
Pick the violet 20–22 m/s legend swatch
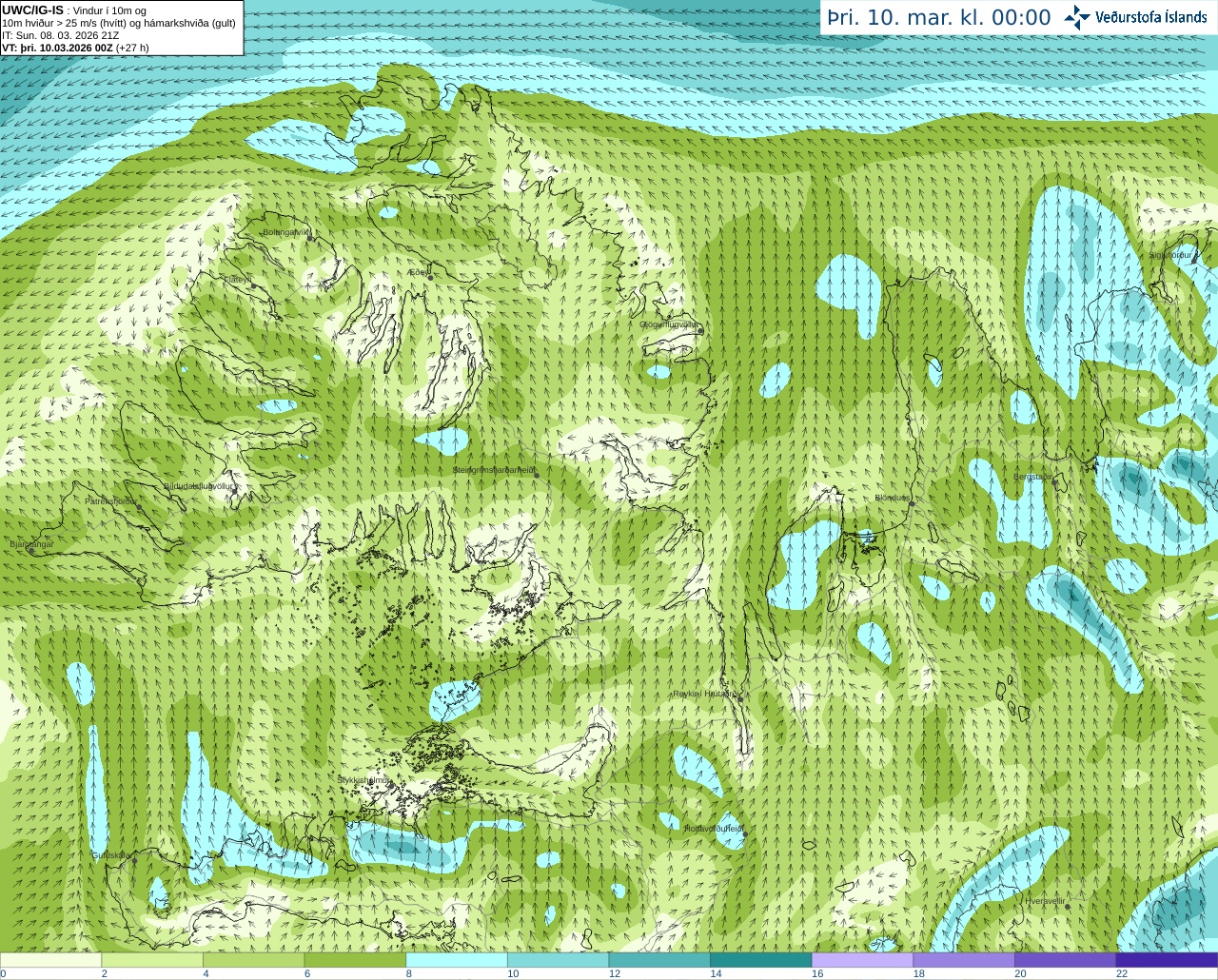click(1066, 960)
